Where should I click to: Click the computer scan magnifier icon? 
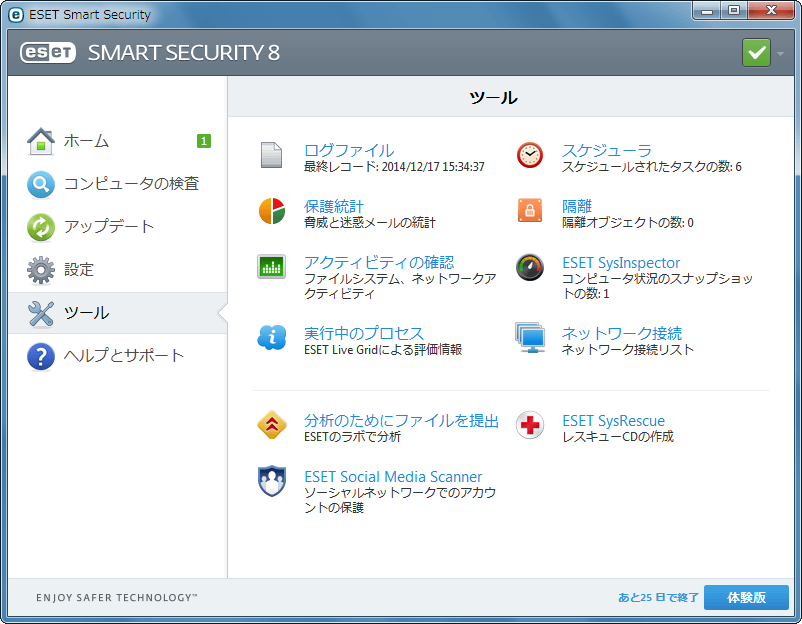[41, 184]
